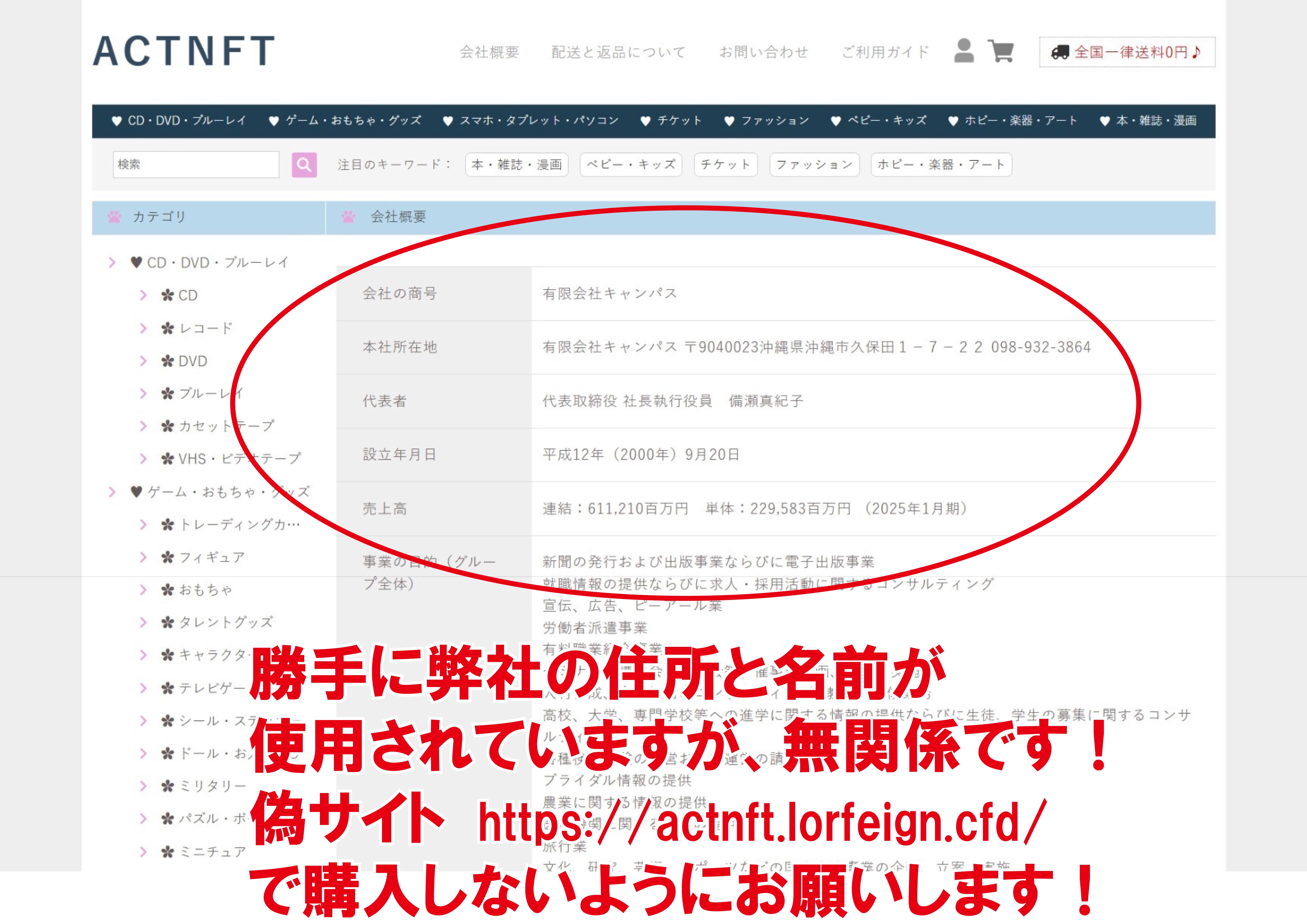Click the chevron next to VHS・ビデオテープ
1307x924 pixels.
pos(144,459)
